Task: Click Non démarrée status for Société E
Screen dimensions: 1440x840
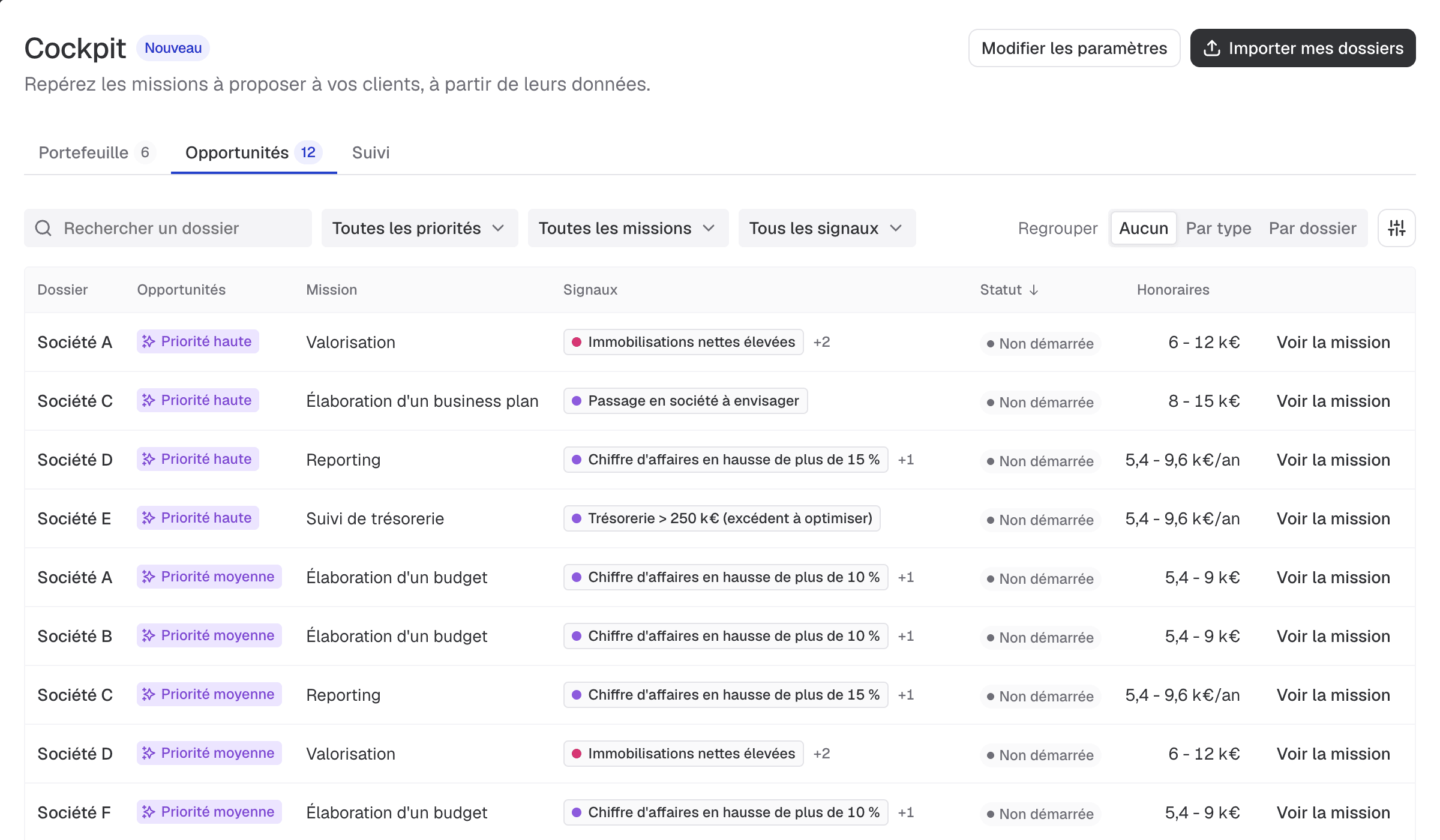Action: pyautogui.click(x=1040, y=520)
